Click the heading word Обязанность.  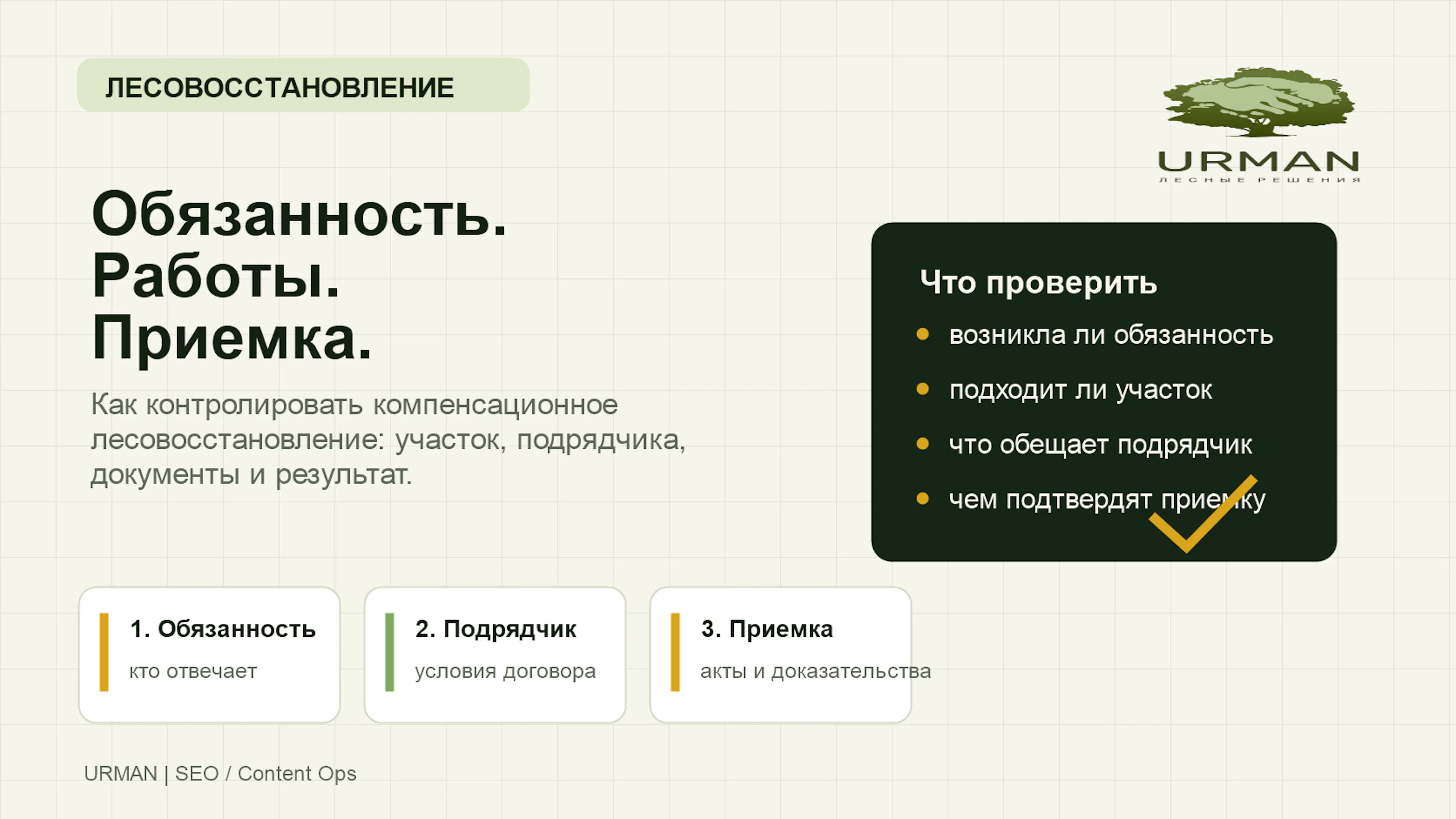click(x=299, y=213)
